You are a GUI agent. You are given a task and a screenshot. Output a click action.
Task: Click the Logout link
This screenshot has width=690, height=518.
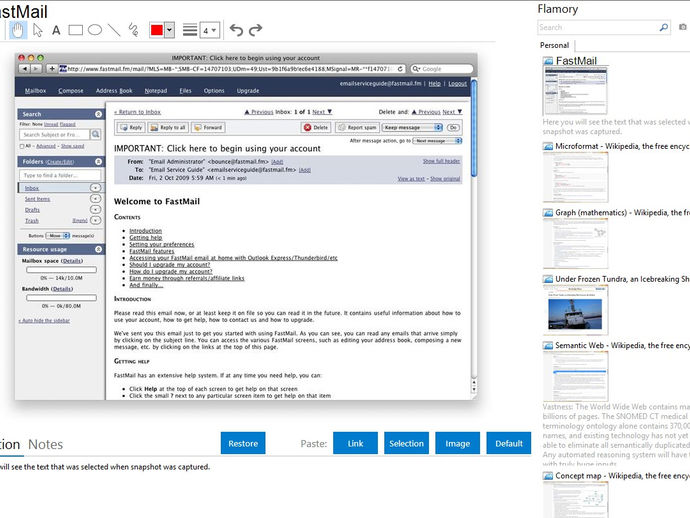pyautogui.click(x=458, y=84)
